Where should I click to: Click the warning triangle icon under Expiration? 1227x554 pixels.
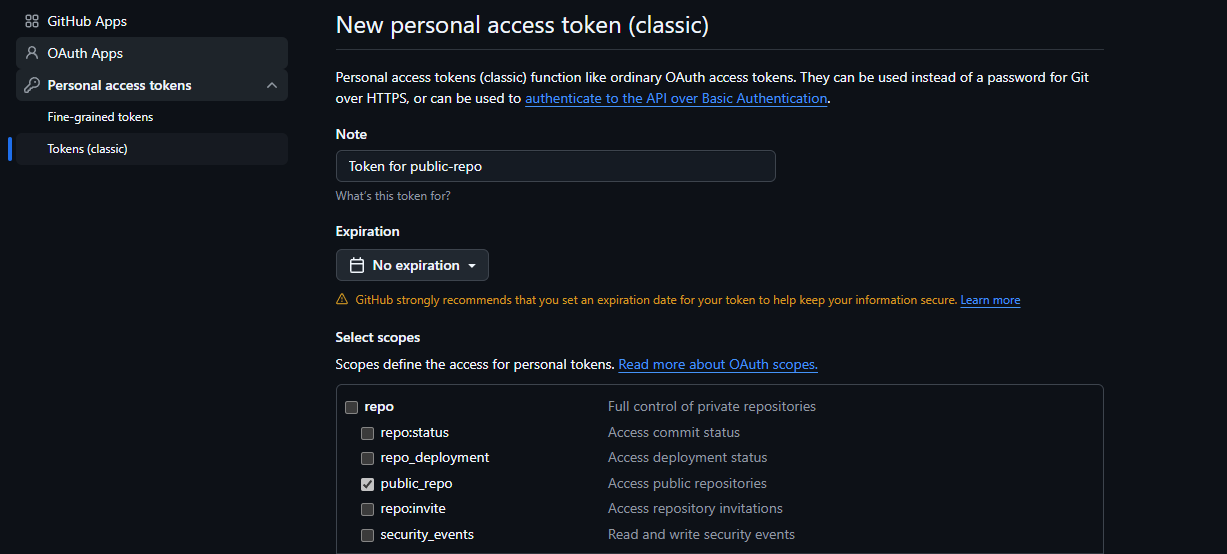(342, 300)
